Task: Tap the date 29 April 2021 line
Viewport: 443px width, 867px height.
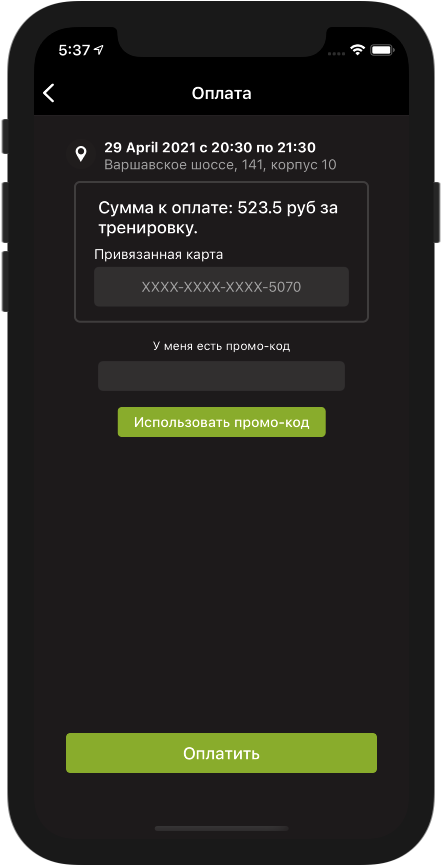Action: tap(210, 148)
